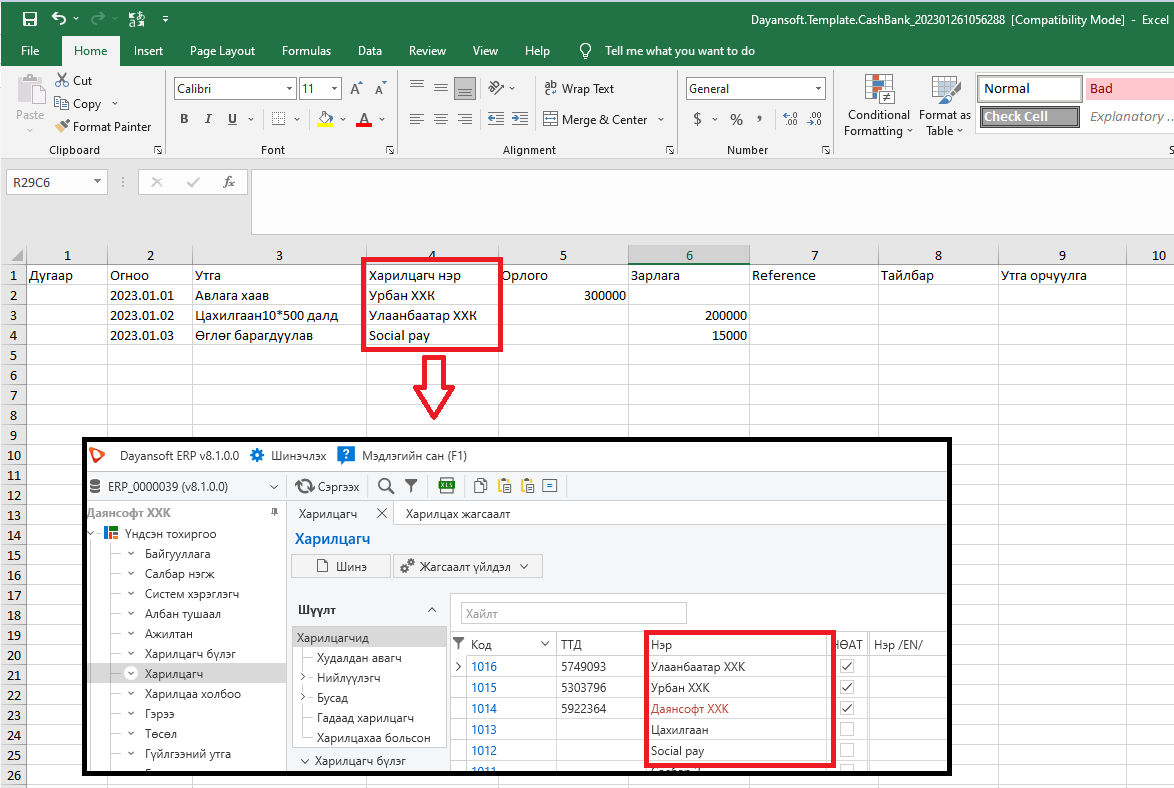Click the formula bar input area
The image size is (1174, 788).
click(711, 201)
